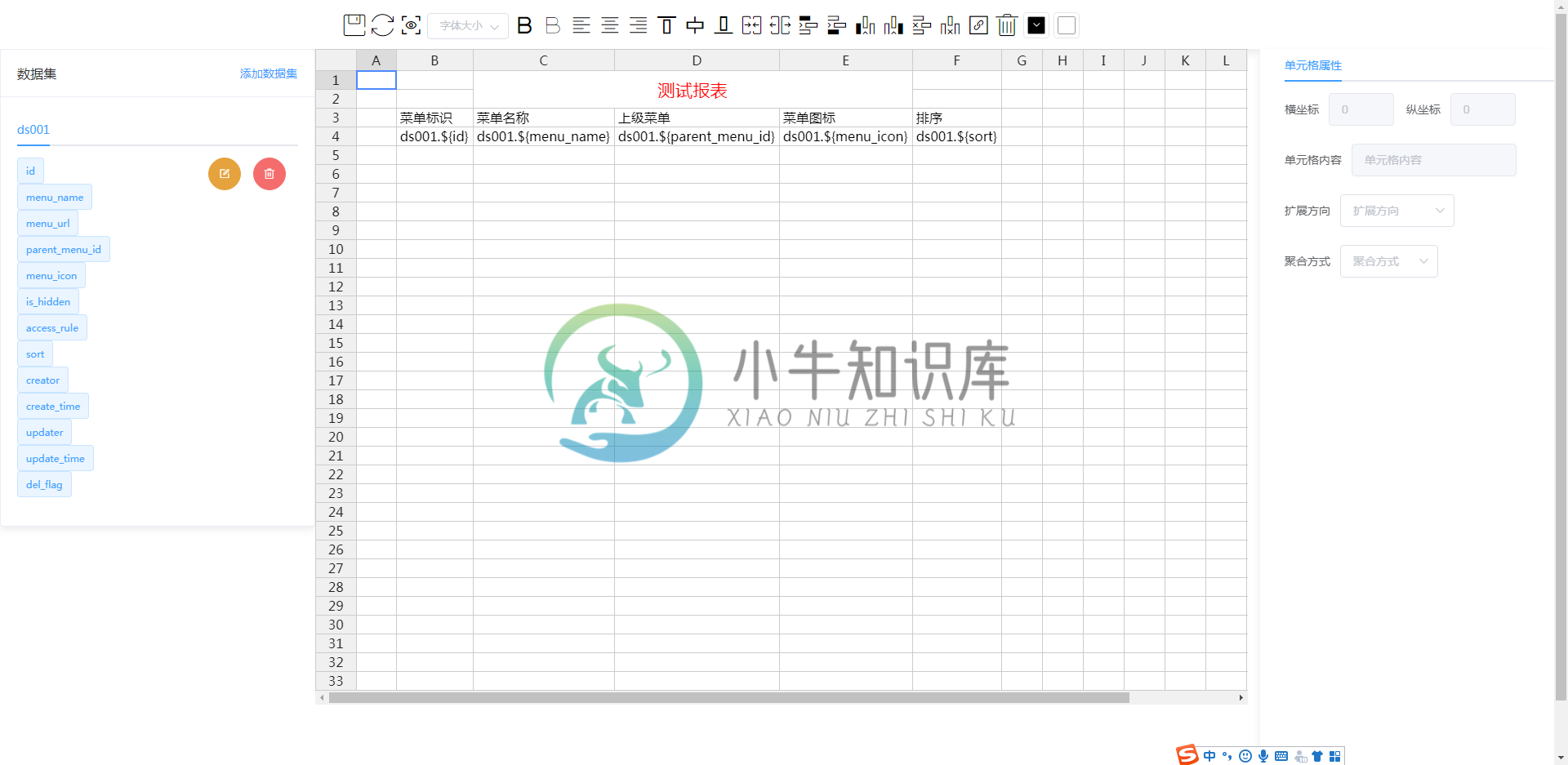This screenshot has width=1568, height=765.
Task: Click the Sogou input method S icon
Action: 1187,755
